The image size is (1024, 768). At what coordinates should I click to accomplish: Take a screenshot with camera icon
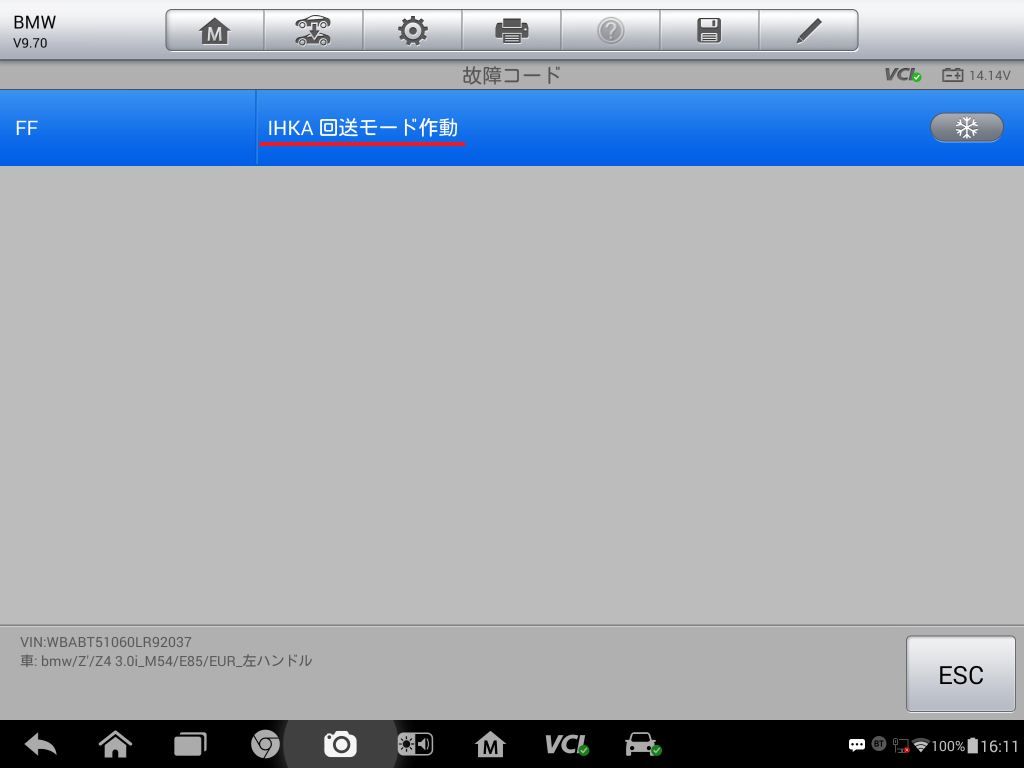click(340, 744)
